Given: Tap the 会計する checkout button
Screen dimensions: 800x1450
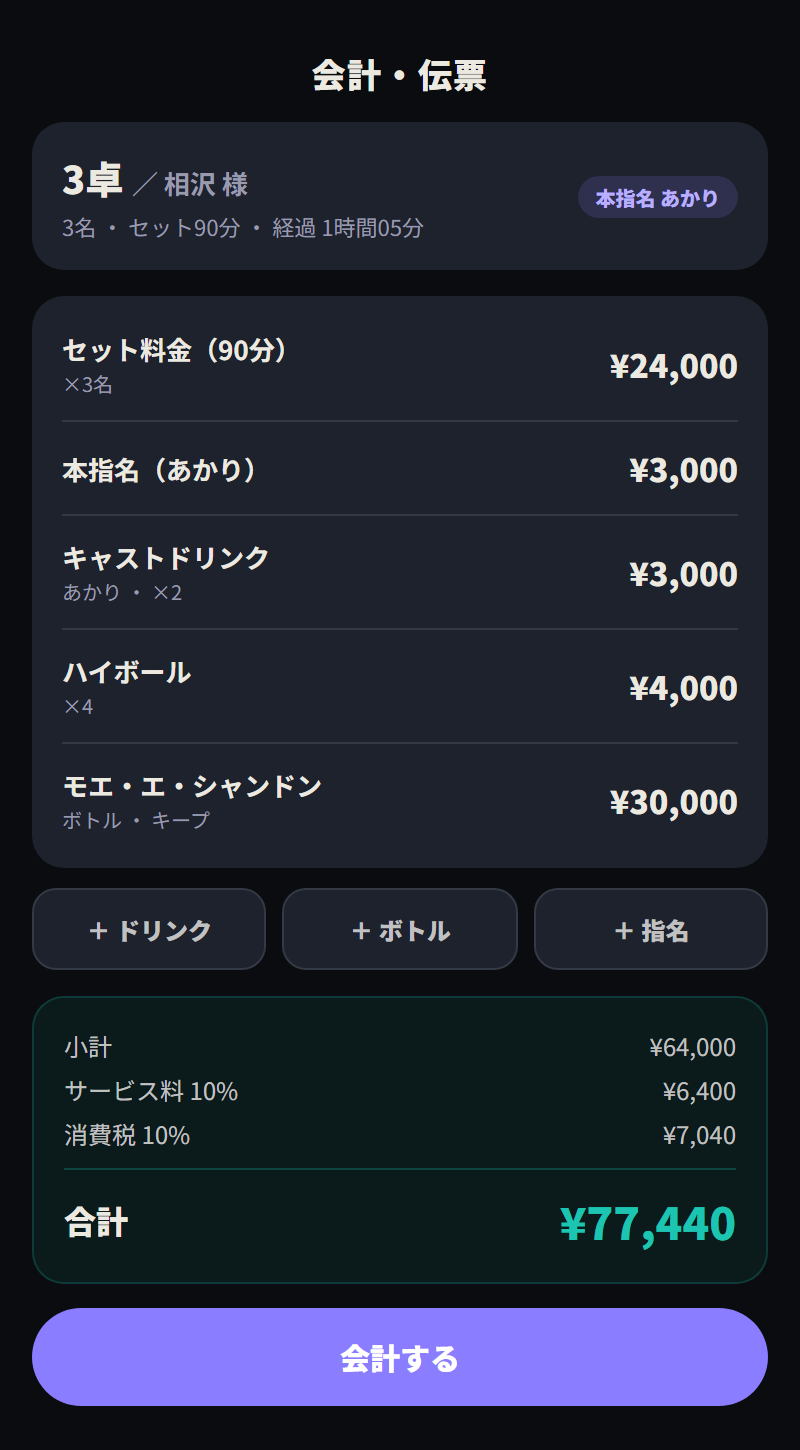Looking at the screenshot, I should (x=400, y=1357).
